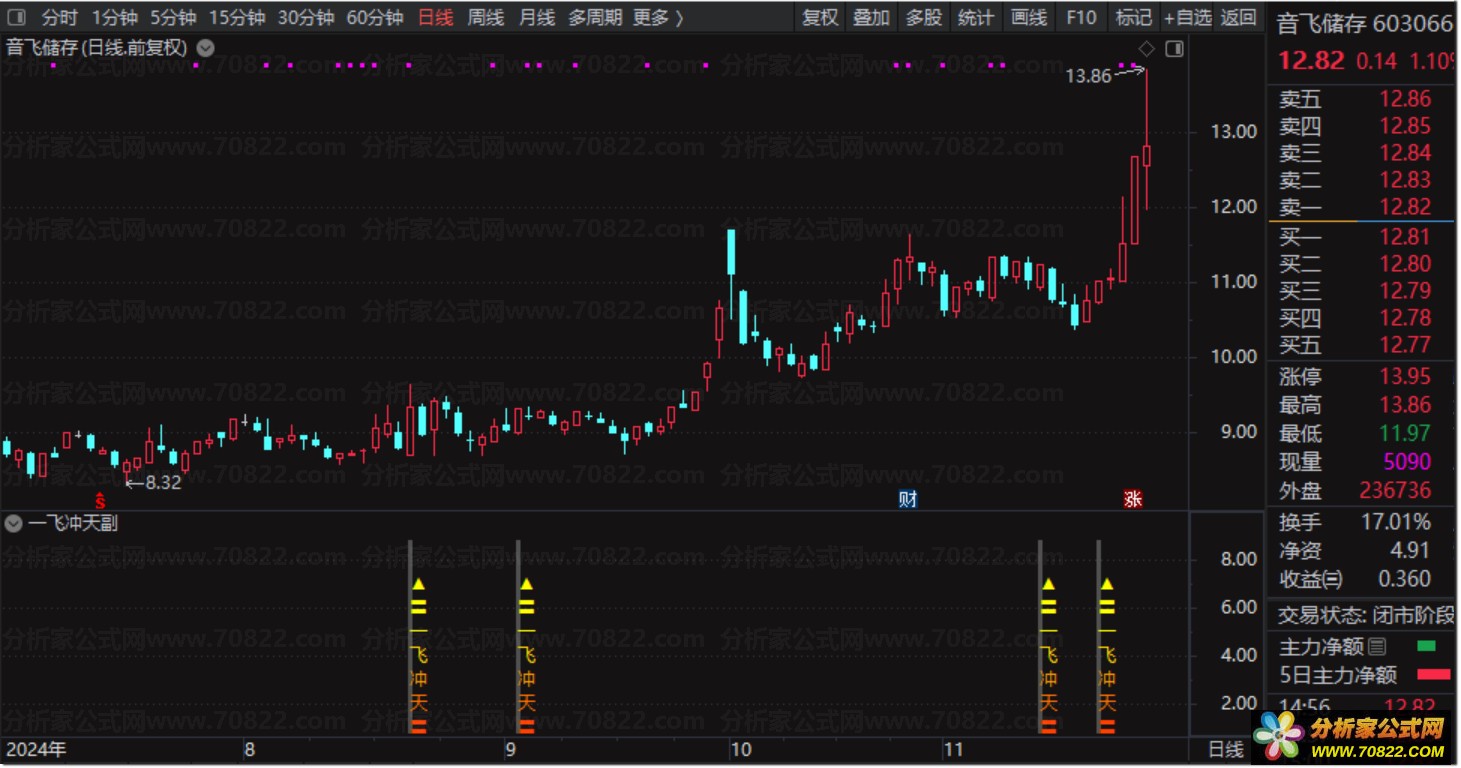This screenshot has height=768, width=1461.
Task: Click 一飞冲天副 indicator name
Action: 73,523
